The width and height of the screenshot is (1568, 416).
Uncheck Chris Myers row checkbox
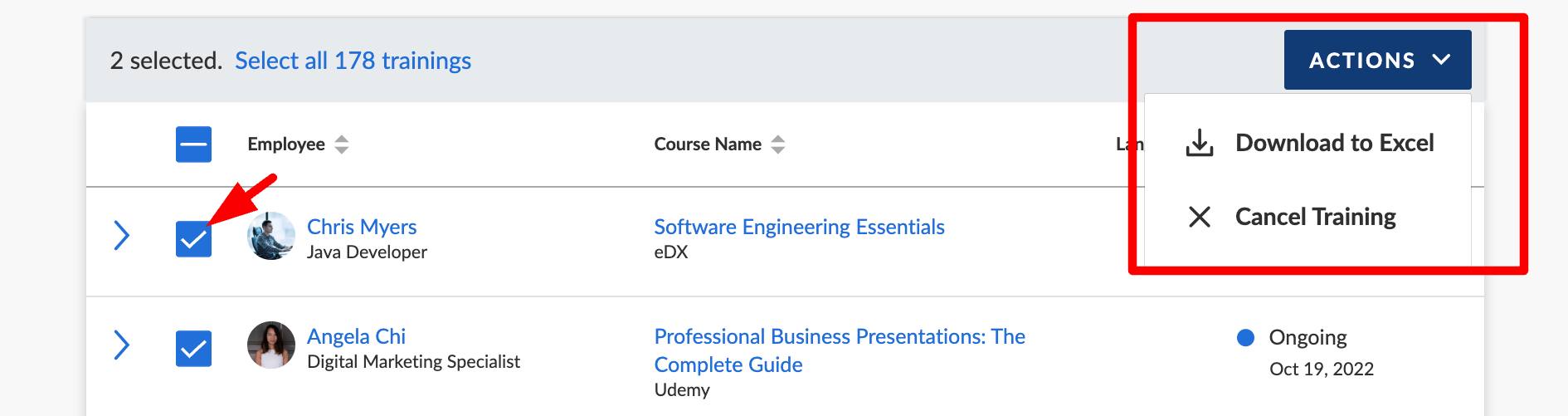(x=193, y=239)
